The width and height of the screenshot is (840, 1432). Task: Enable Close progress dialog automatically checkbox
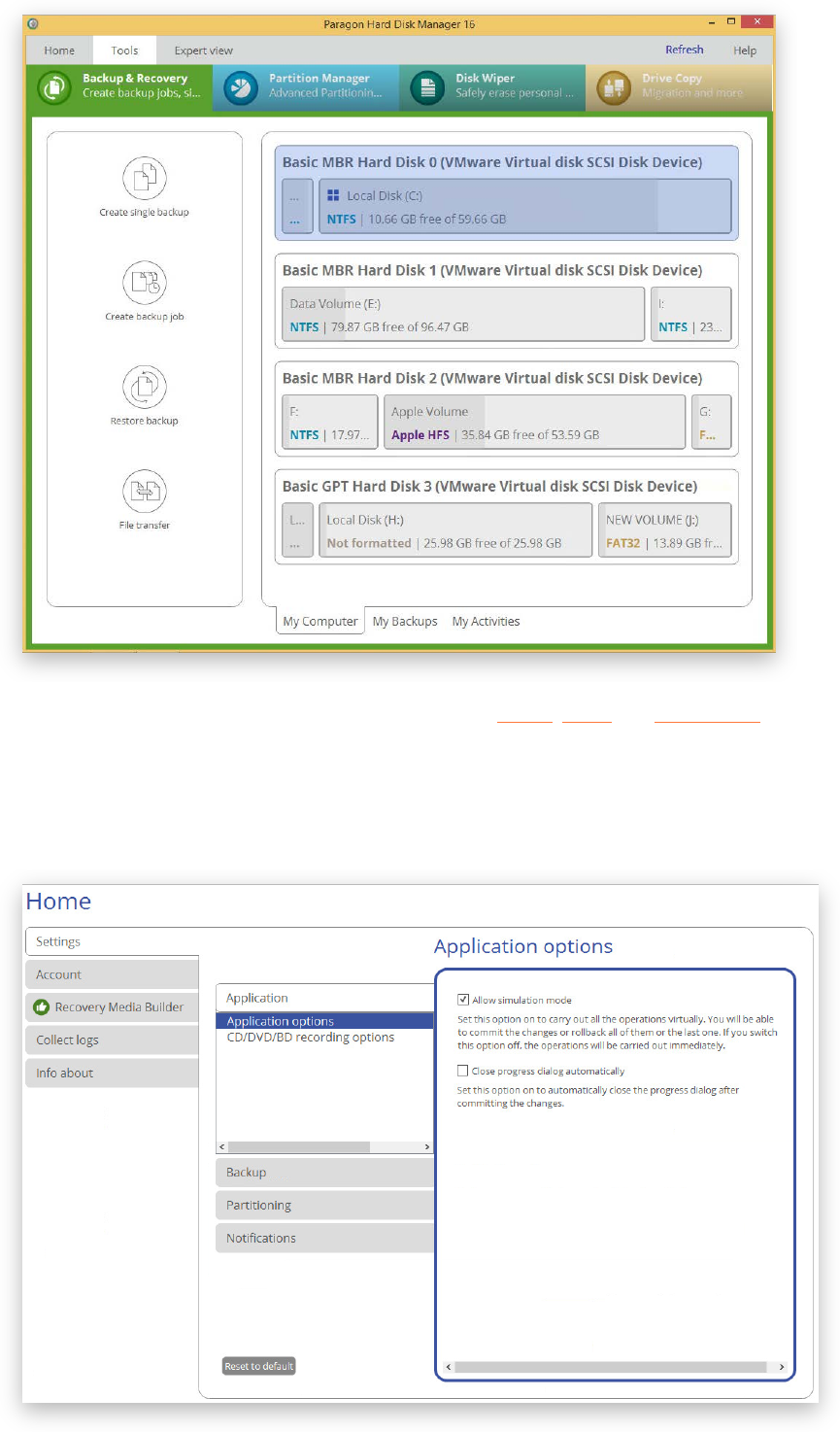[x=463, y=1071]
